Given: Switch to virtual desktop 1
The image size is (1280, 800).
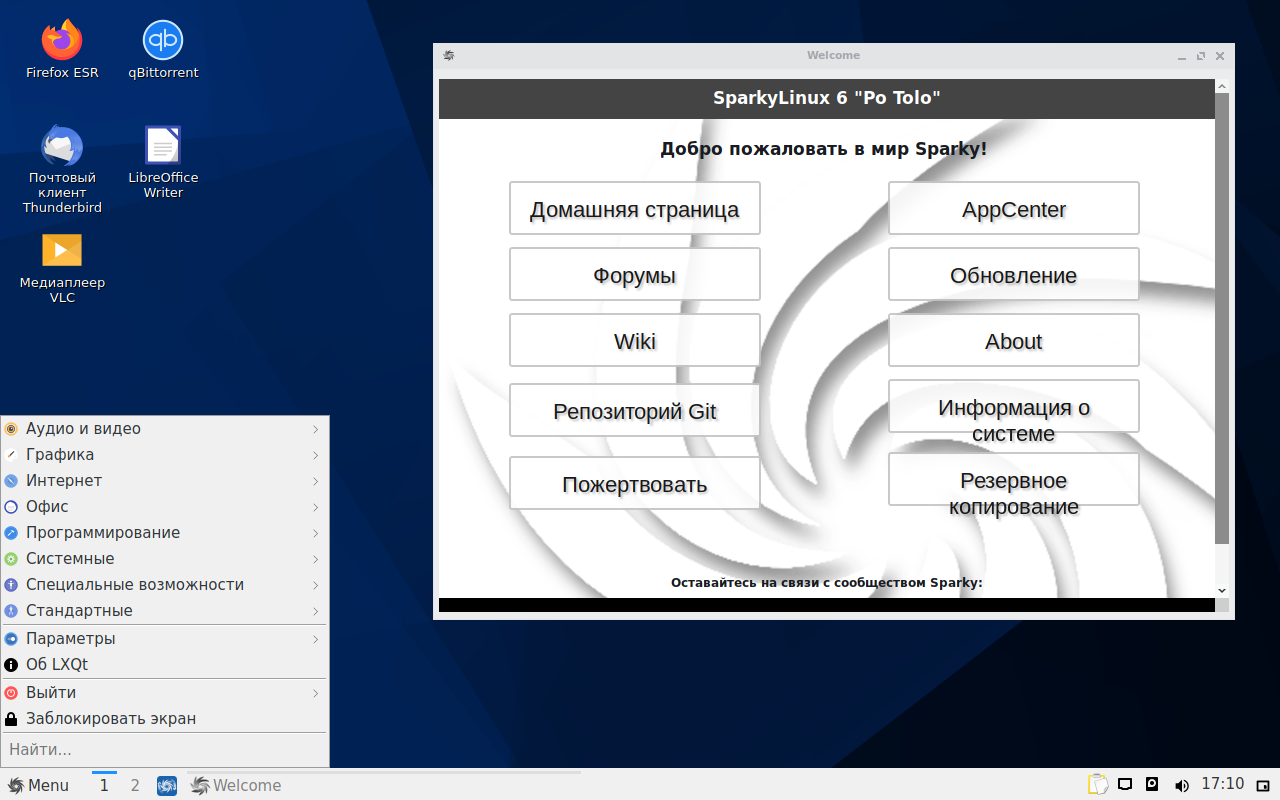Looking at the screenshot, I should pyautogui.click(x=104, y=786).
